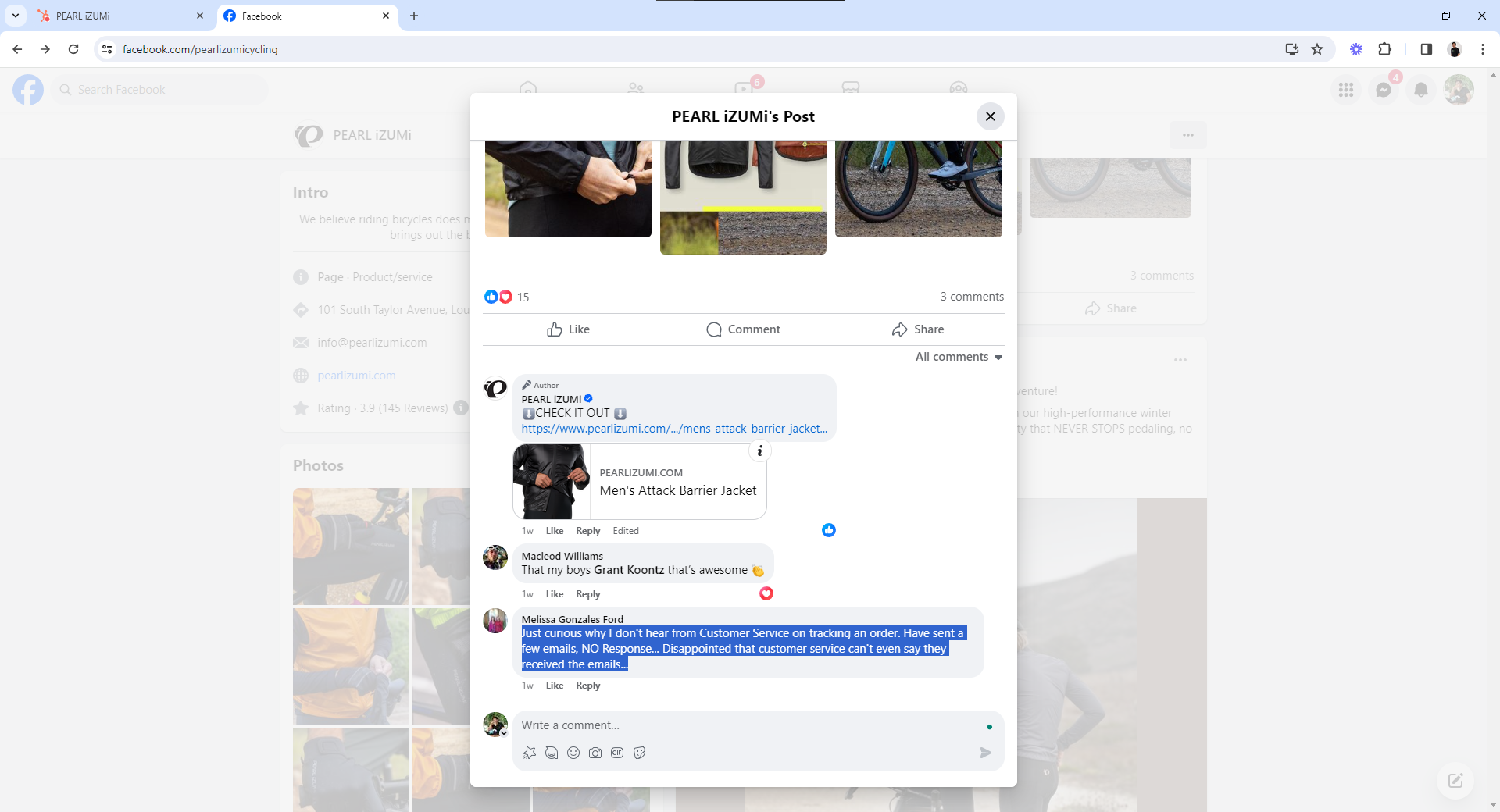Screen dimensions: 1500x812
Task: Like the PEARL iZUMi author comment
Action: [x=555, y=531]
